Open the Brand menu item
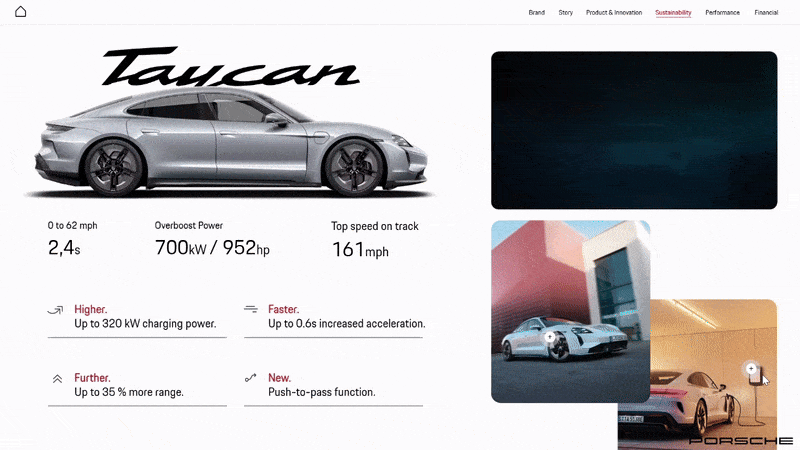The image size is (800, 450). click(x=536, y=13)
